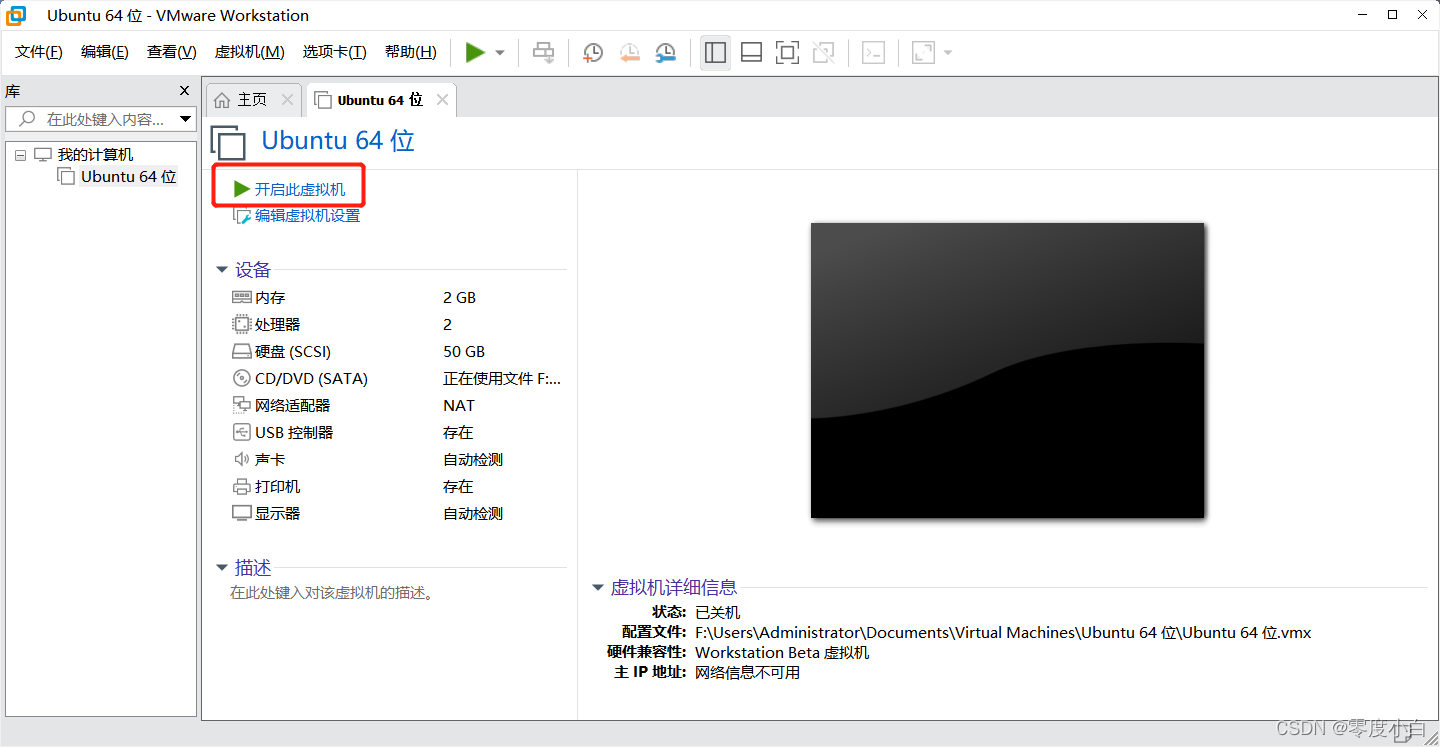The height and width of the screenshot is (747, 1440).
Task: Open the 帮助(H) menu
Action: point(411,52)
